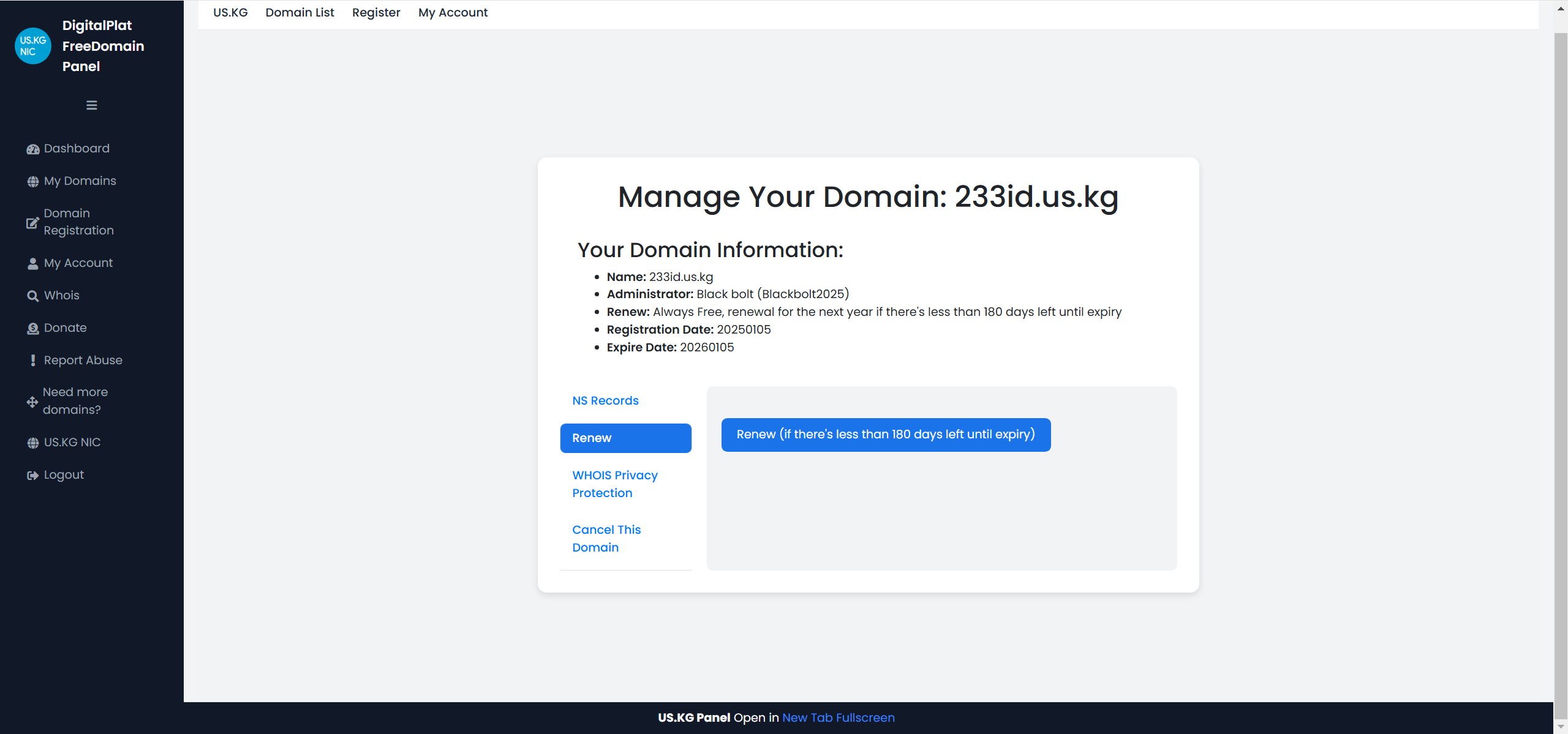
Task: Open New Tab Fullscreen link in footer
Action: point(839,717)
